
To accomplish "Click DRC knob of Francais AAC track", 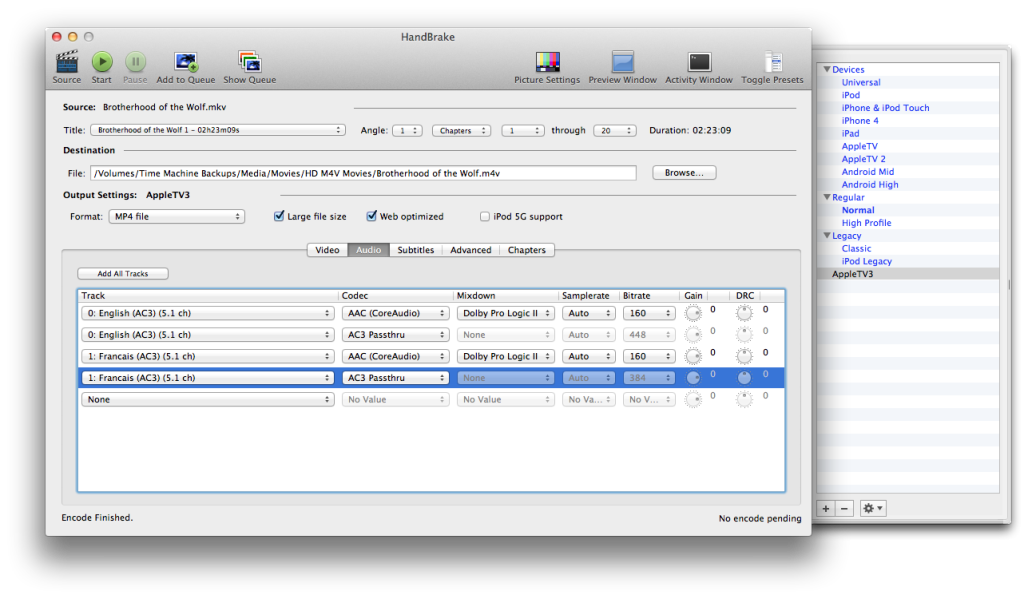I will (744, 357).
